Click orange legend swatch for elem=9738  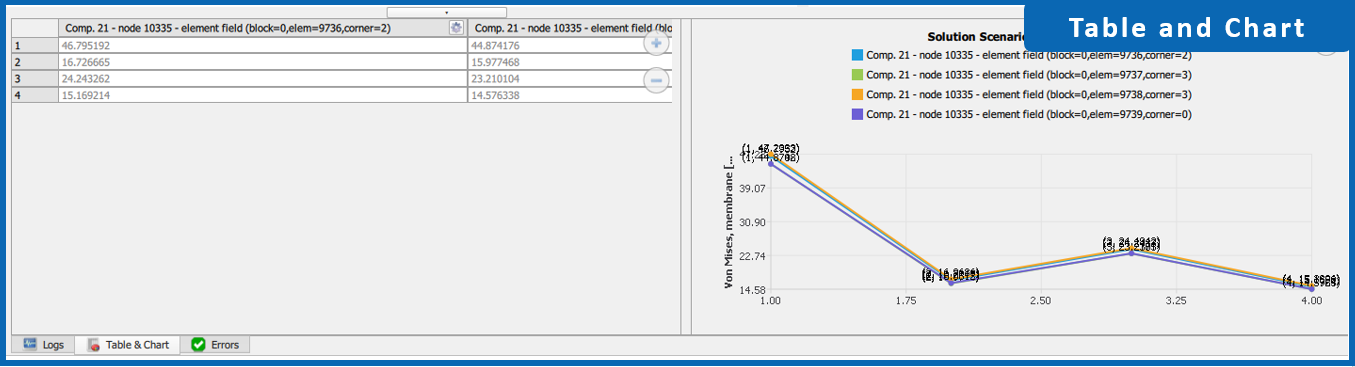tap(856, 94)
